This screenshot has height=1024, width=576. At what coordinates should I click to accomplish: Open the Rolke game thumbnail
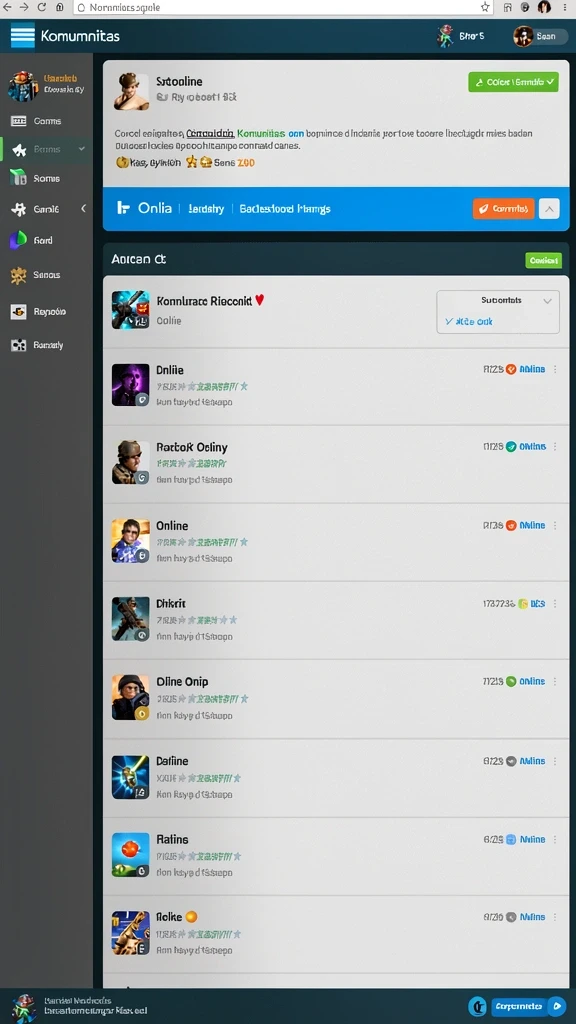131,933
